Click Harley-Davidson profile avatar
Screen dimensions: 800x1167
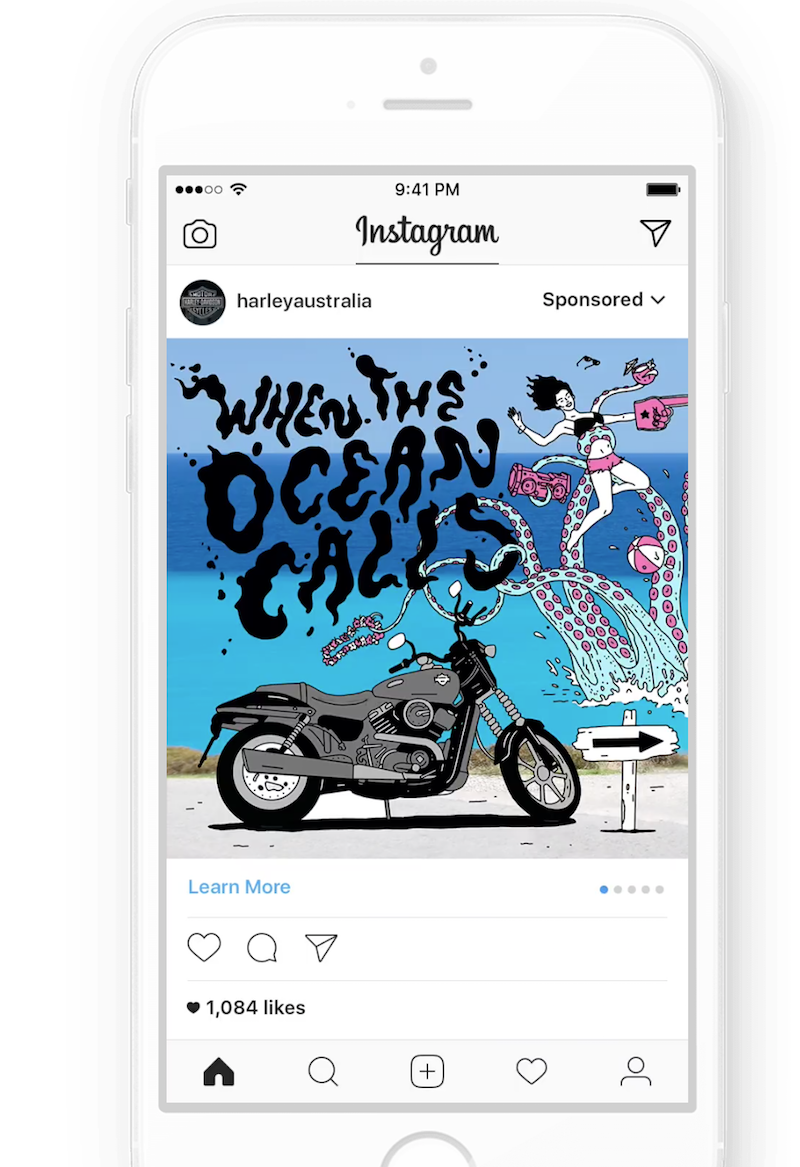[x=202, y=302]
